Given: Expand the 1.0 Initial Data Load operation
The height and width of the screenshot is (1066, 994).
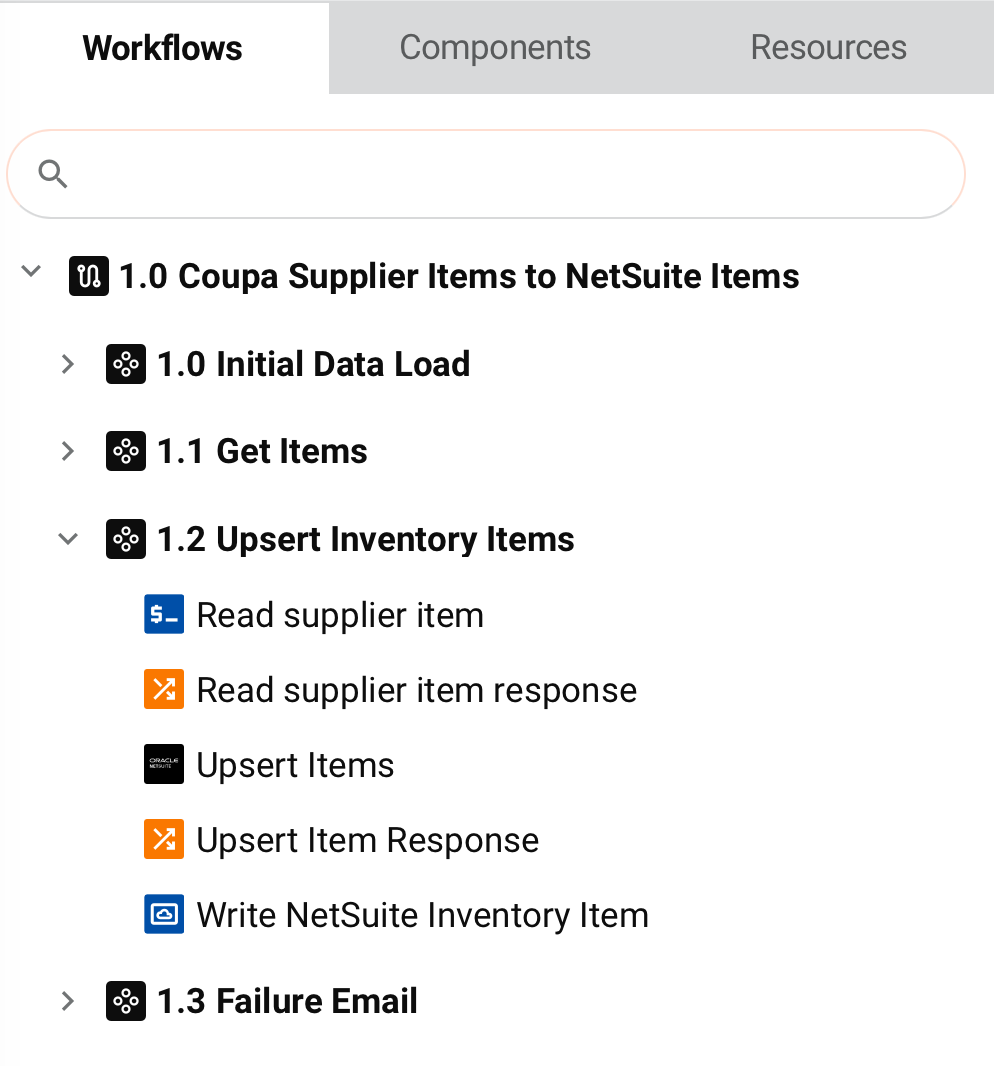Looking at the screenshot, I should point(68,364).
